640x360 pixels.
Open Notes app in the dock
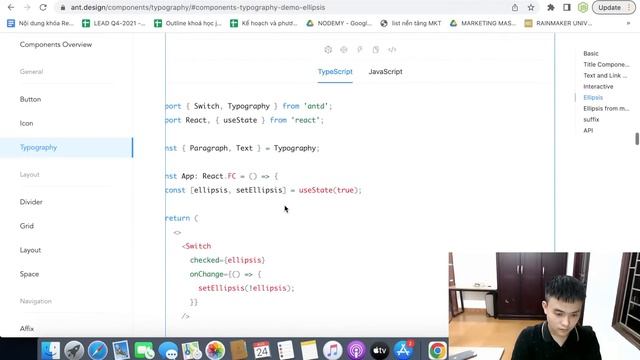coord(309,350)
